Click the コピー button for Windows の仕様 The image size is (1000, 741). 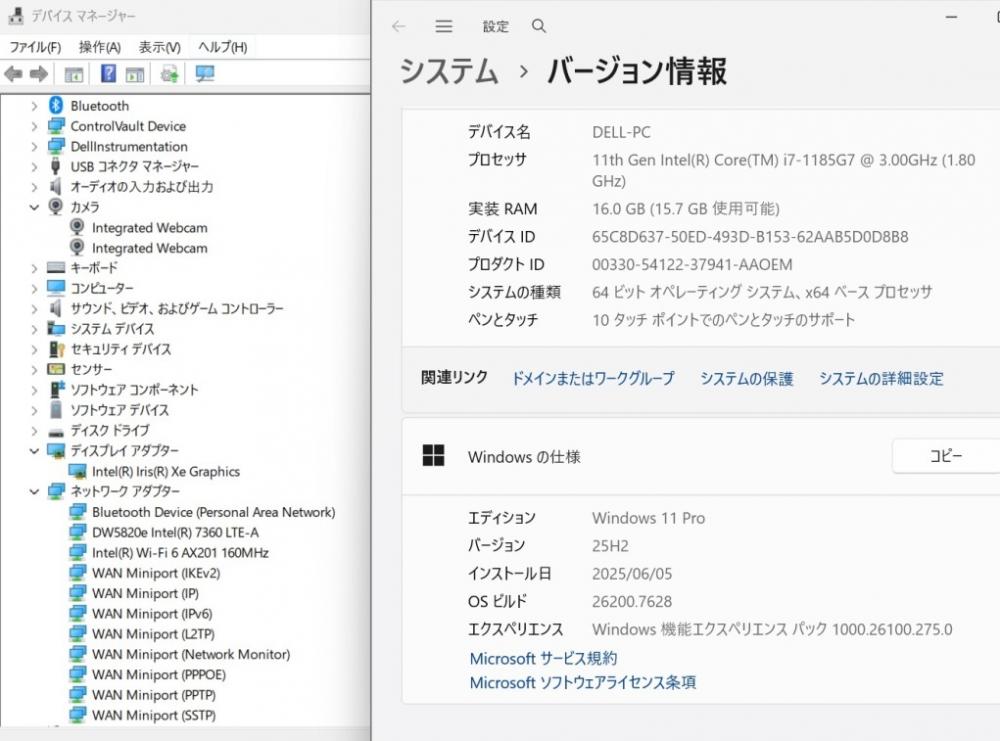click(x=946, y=455)
